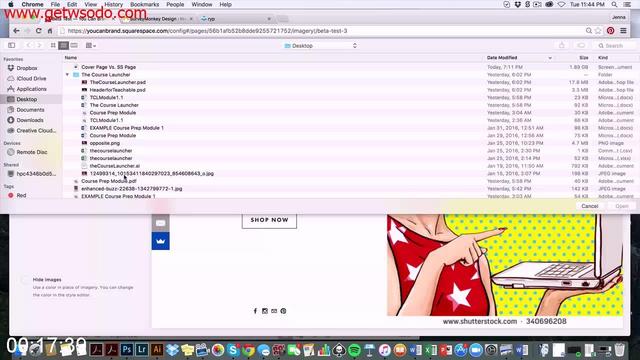The width and height of the screenshot is (640, 360).
Task: Open the History menu
Action: [113, 4]
